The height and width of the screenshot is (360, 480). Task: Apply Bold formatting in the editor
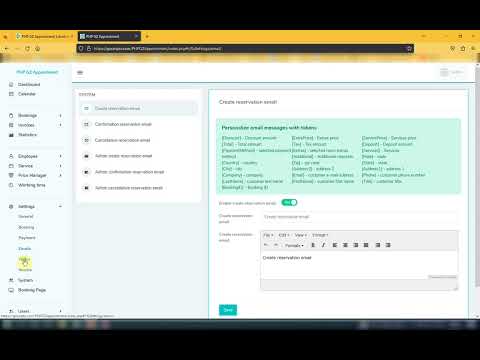(313, 245)
